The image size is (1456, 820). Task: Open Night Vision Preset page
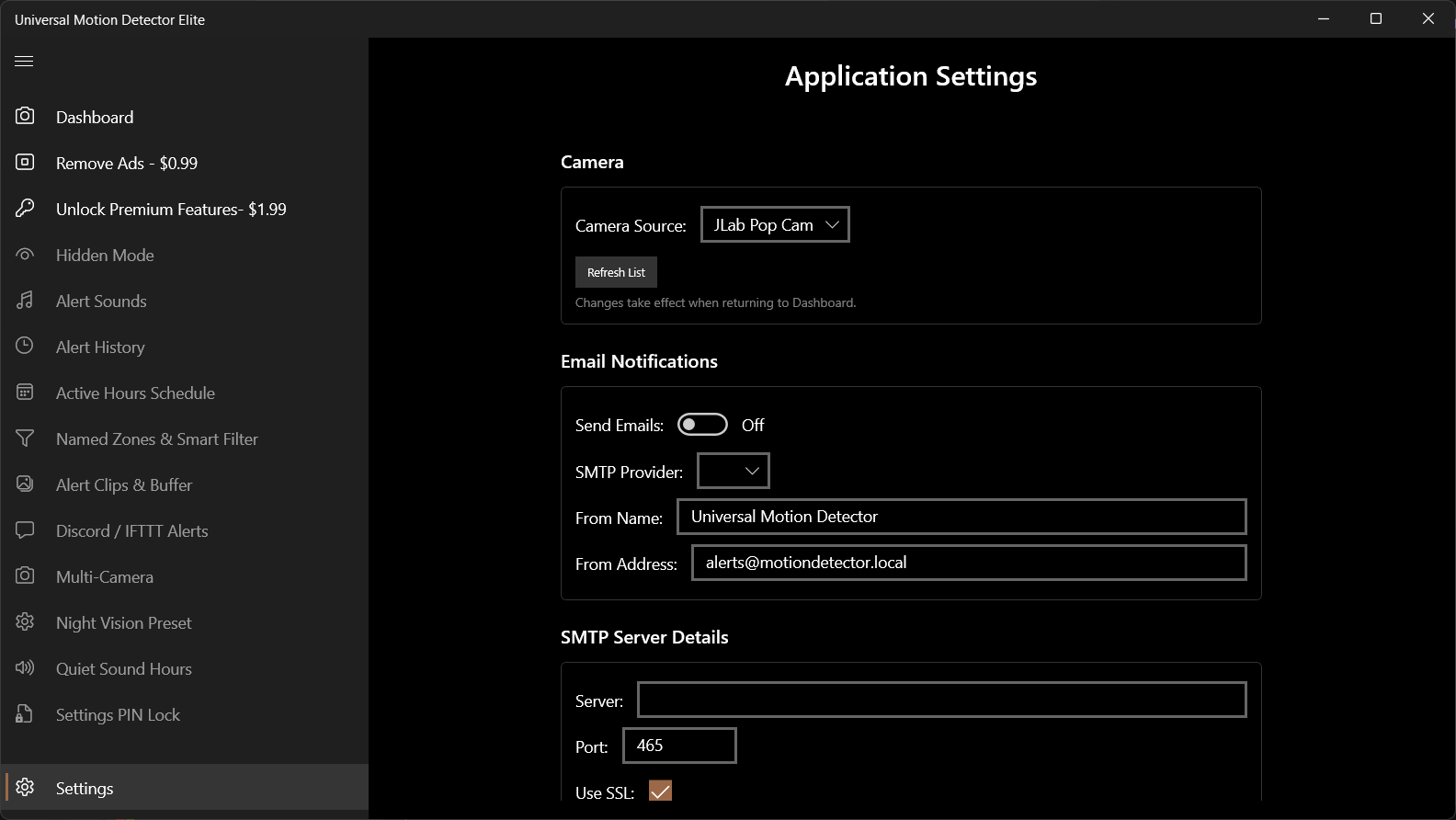[x=184, y=622]
